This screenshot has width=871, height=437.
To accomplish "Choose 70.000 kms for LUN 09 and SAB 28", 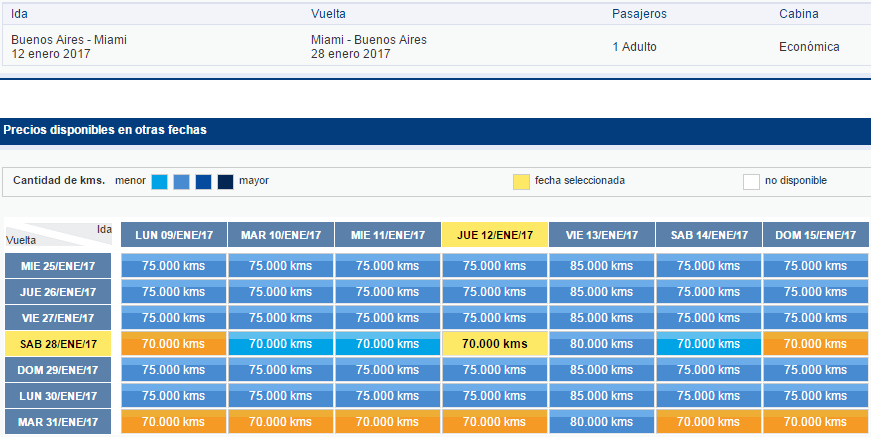I will 173,344.
